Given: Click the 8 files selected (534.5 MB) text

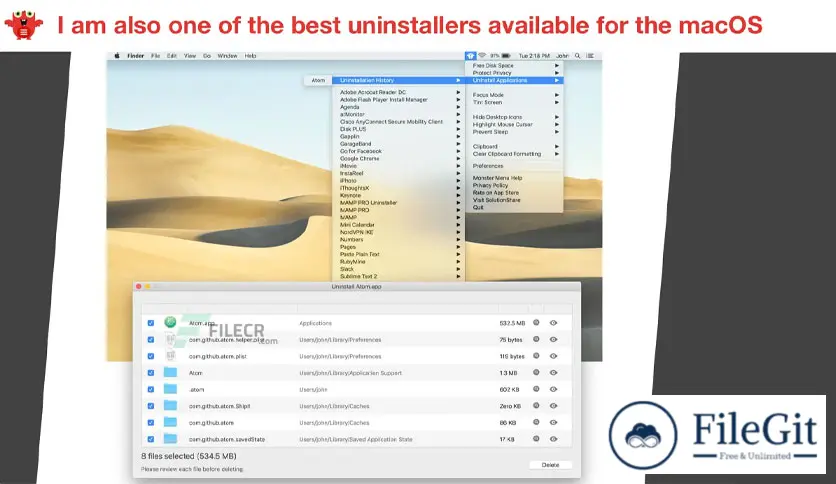Looking at the screenshot, I should [189, 456].
